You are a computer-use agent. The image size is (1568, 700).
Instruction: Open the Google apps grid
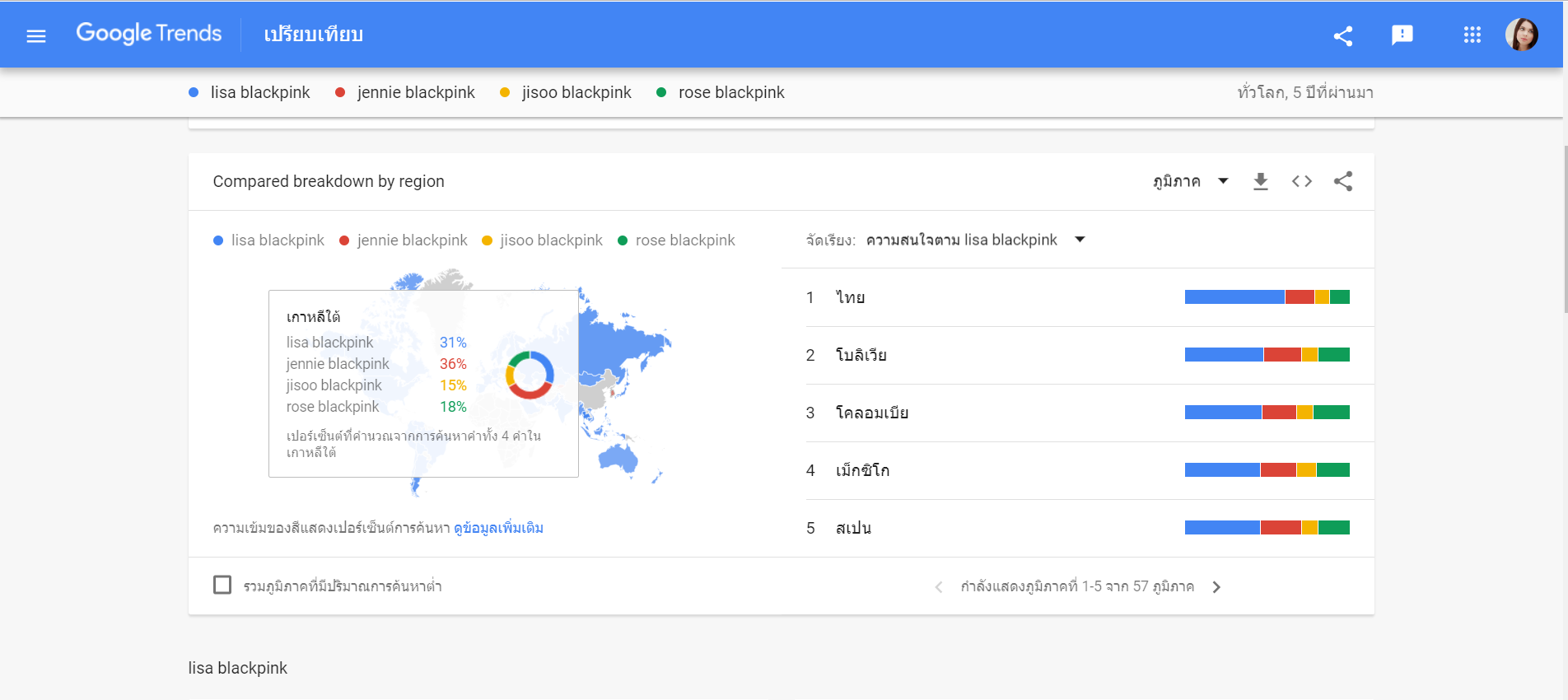click(x=1472, y=35)
